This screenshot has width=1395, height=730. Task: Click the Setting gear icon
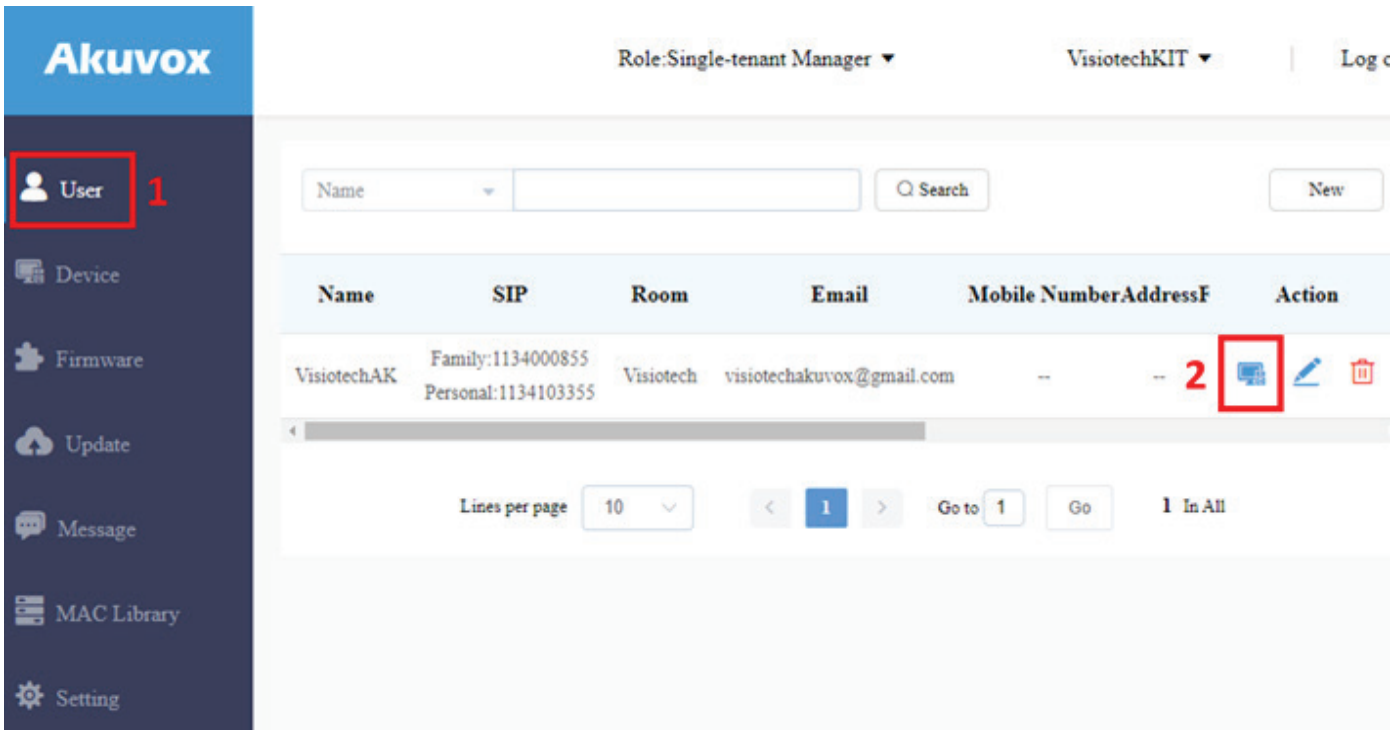(x=30, y=697)
